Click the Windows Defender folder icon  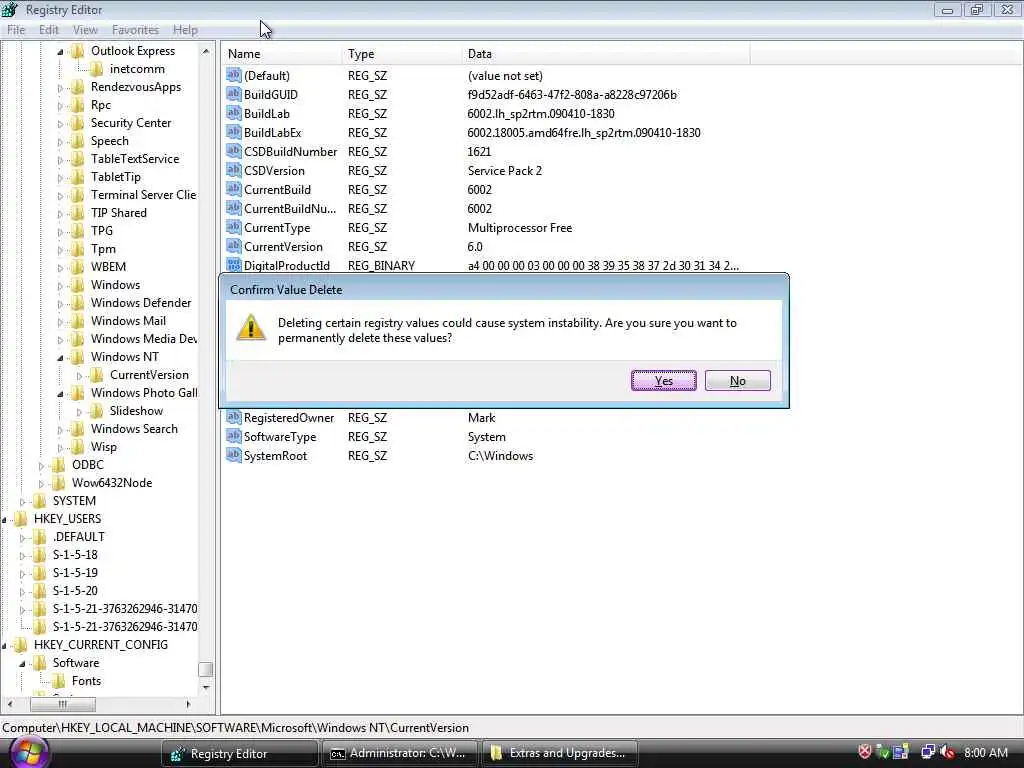tap(78, 303)
